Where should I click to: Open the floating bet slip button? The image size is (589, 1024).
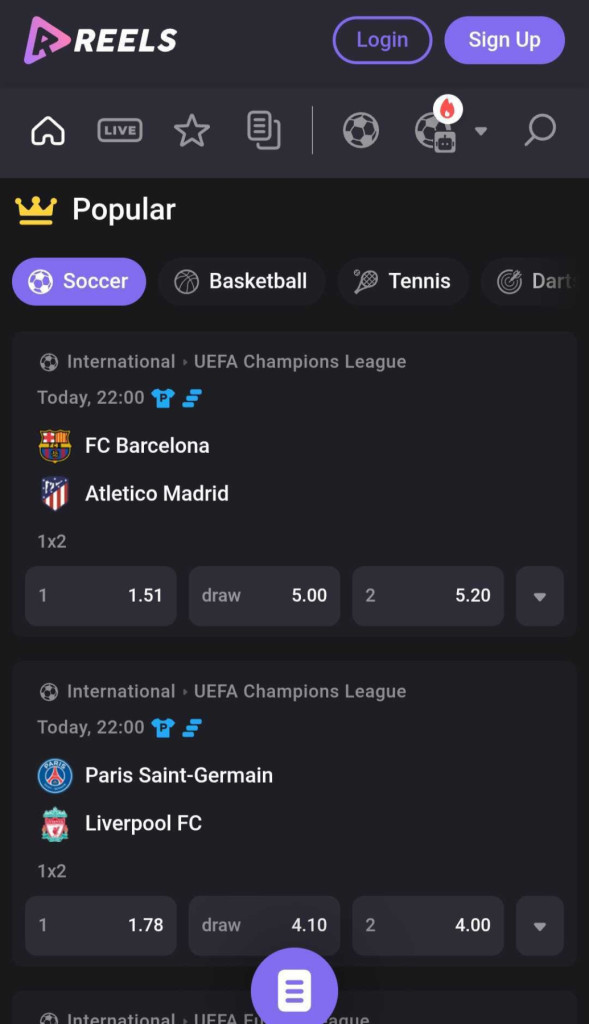point(294,989)
